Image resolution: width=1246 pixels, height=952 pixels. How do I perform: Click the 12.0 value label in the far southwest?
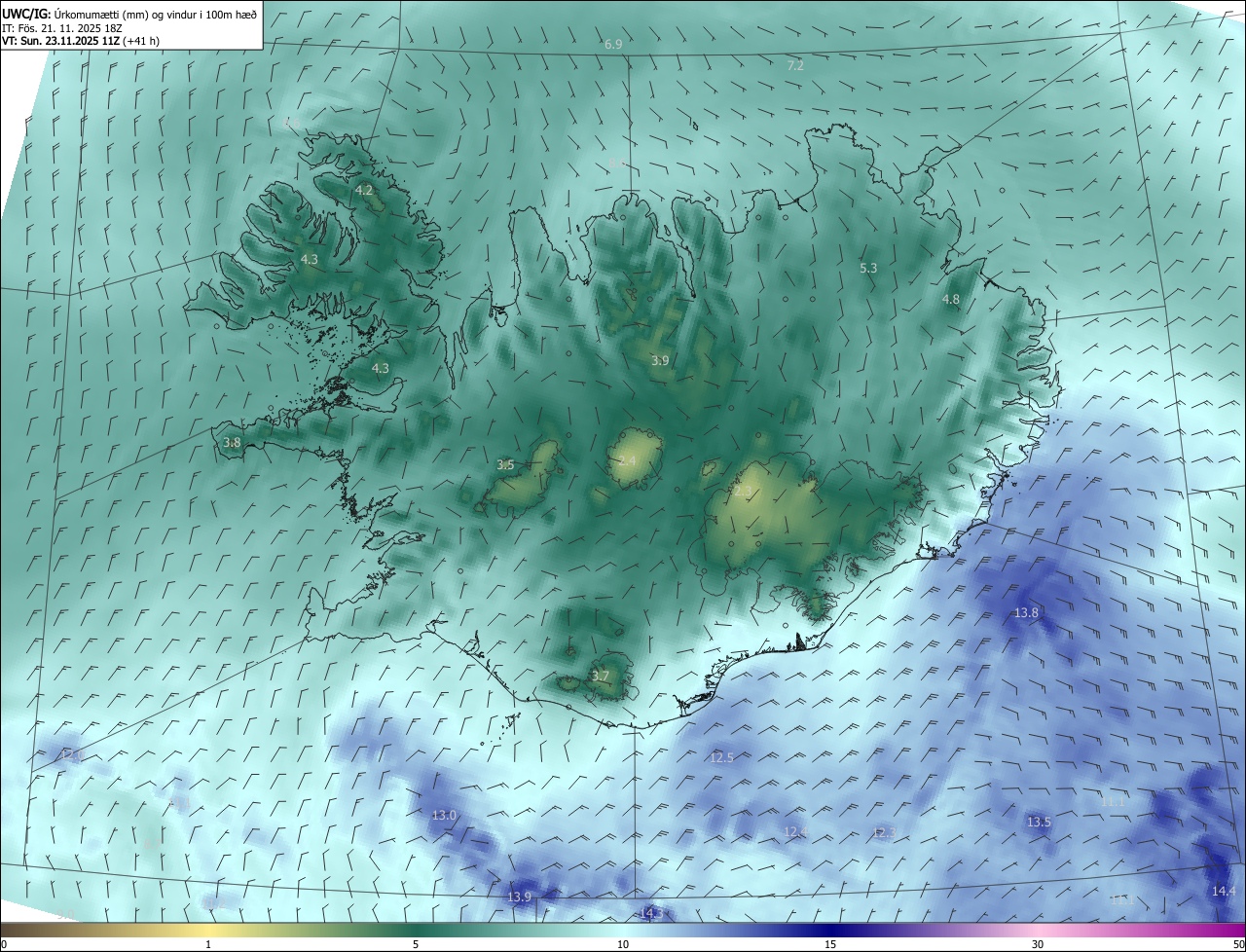(71, 755)
